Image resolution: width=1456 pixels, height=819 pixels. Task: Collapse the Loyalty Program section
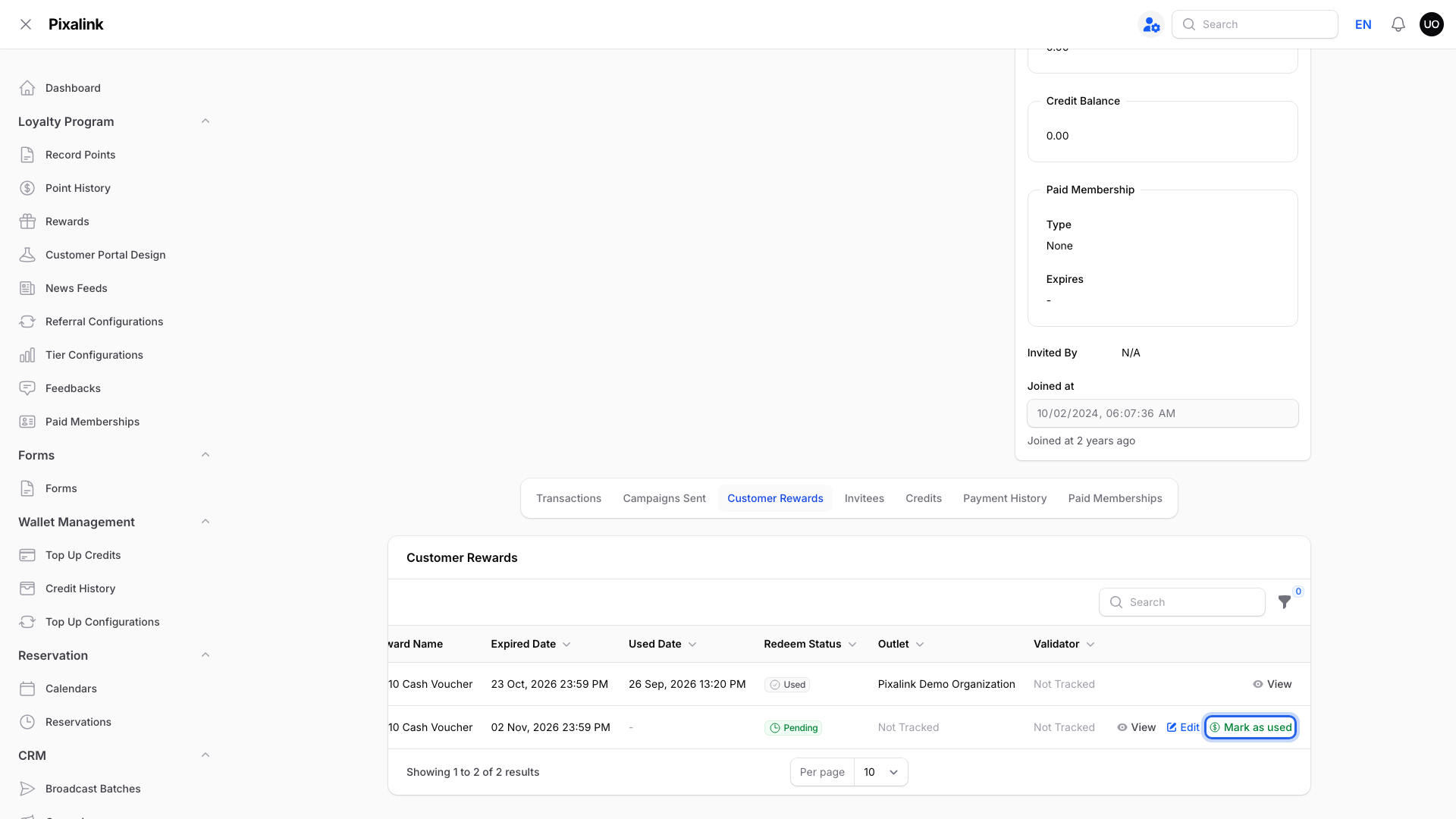click(x=206, y=121)
